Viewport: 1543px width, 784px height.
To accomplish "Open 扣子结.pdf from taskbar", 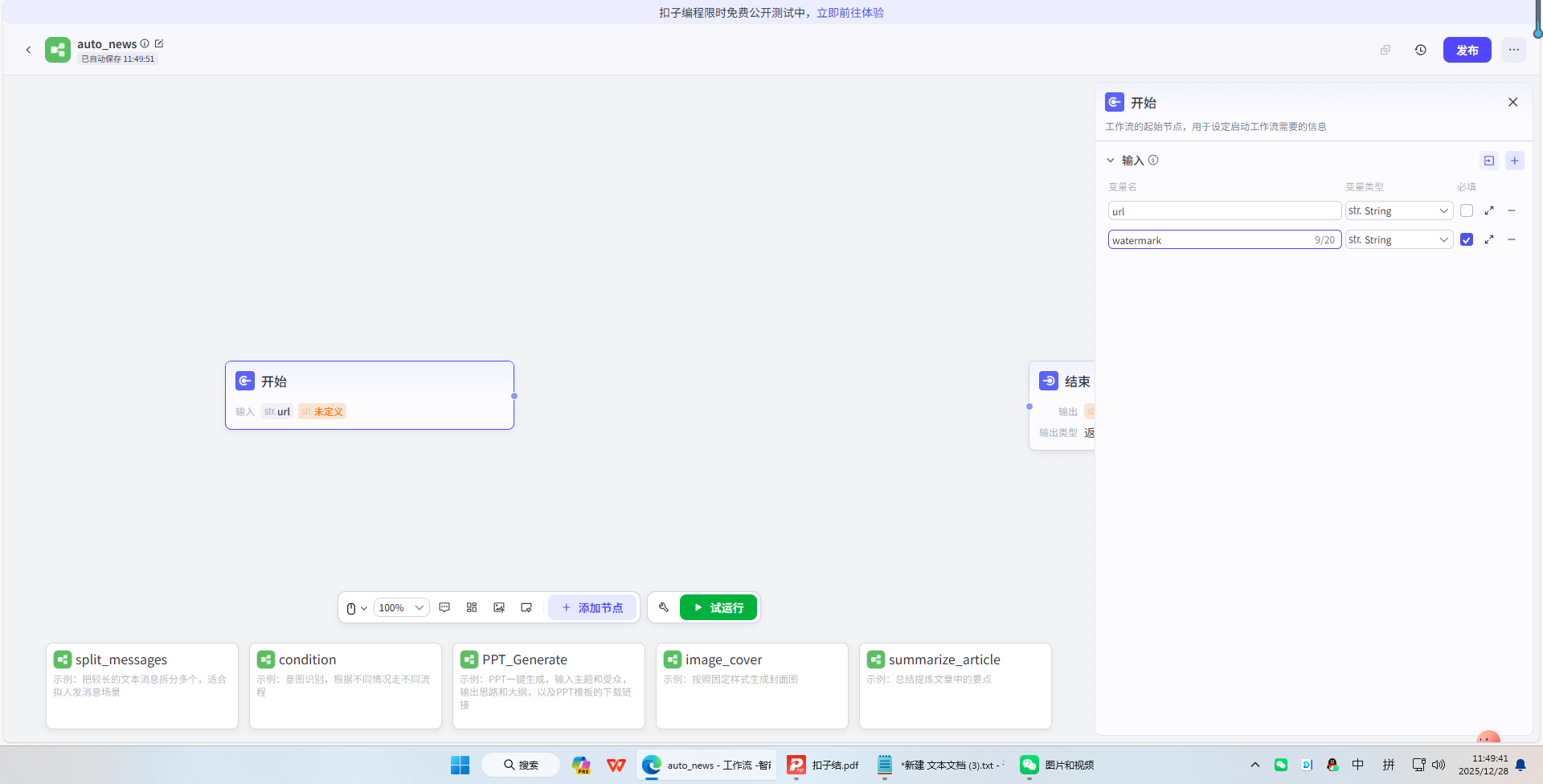I will click(x=824, y=765).
